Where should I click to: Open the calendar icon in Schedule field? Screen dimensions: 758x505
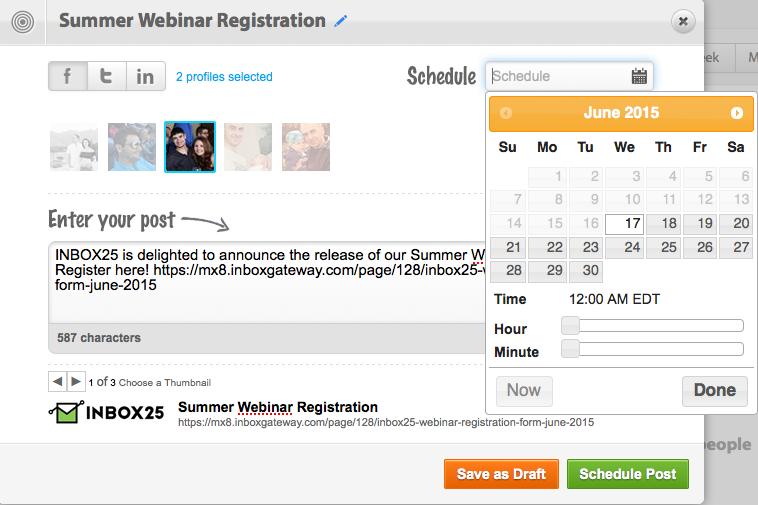[639, 76]
